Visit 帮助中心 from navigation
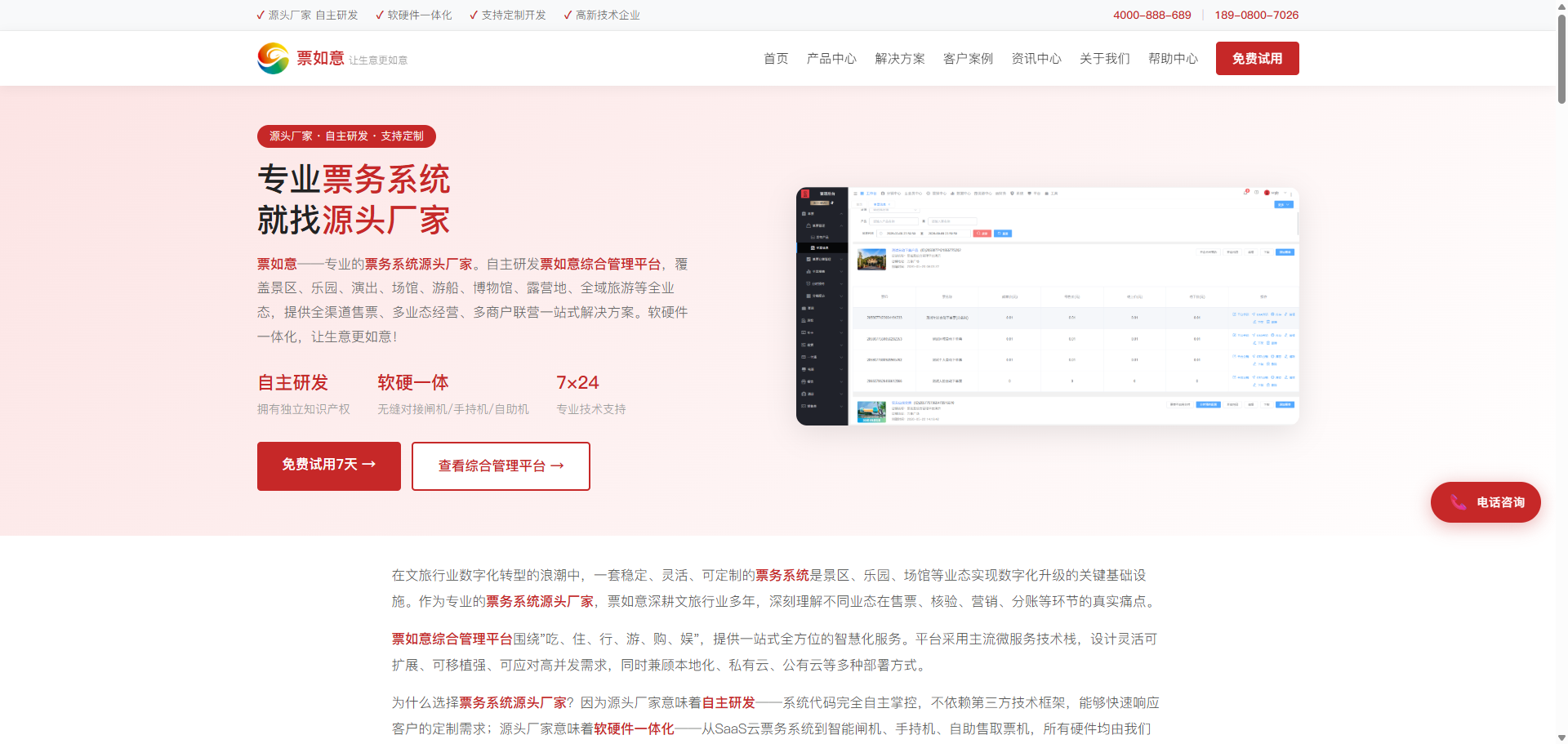 coord(1173,59)
